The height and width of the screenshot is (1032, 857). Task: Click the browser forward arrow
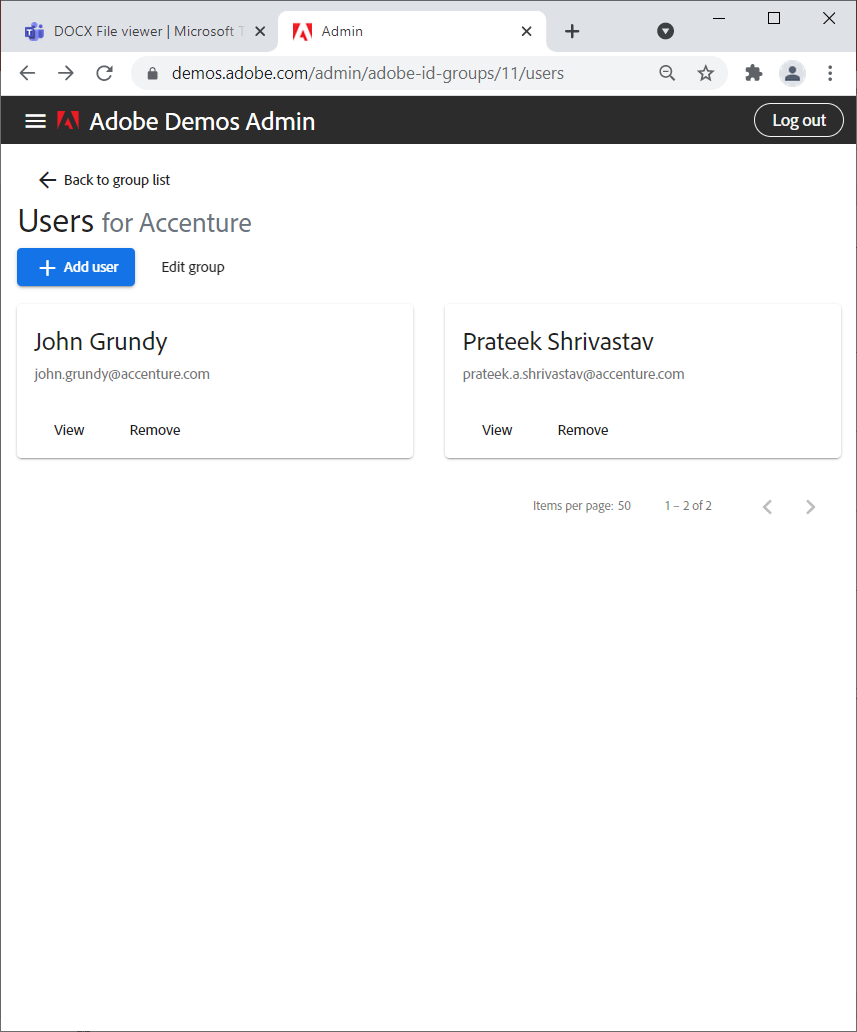click(x=66, y=73)
